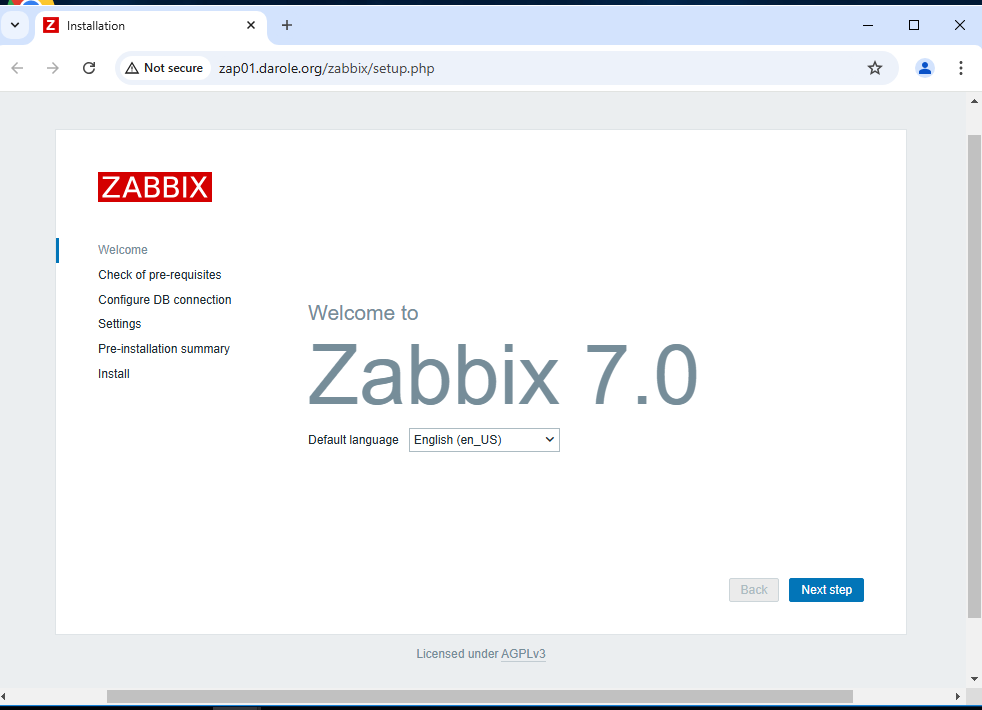Click the Zabbix favicon on the Installation tab
The height and width of the screenshot is (710, 982).
pos(51,25)
